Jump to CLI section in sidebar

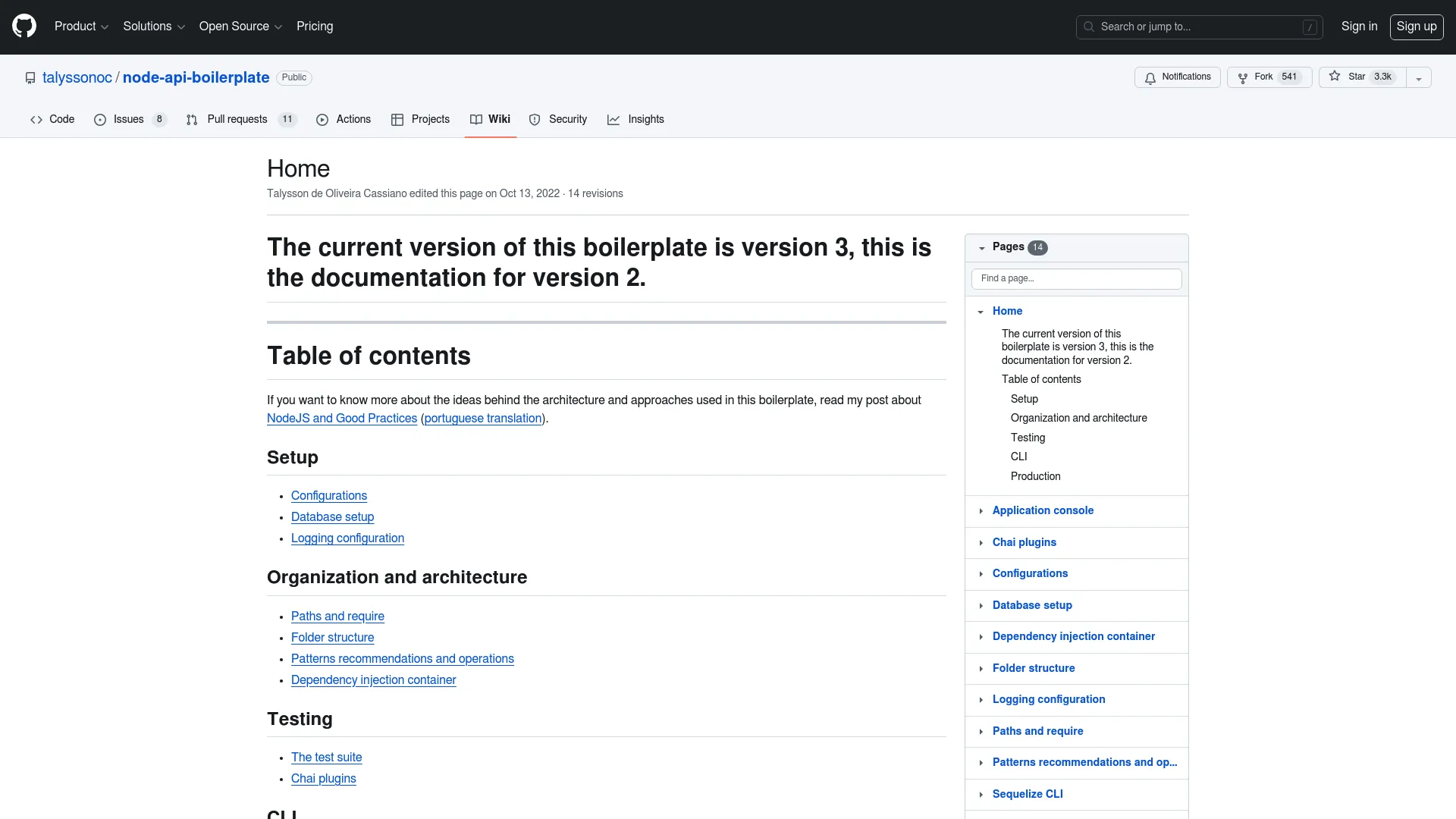[x=1018, y=457]
